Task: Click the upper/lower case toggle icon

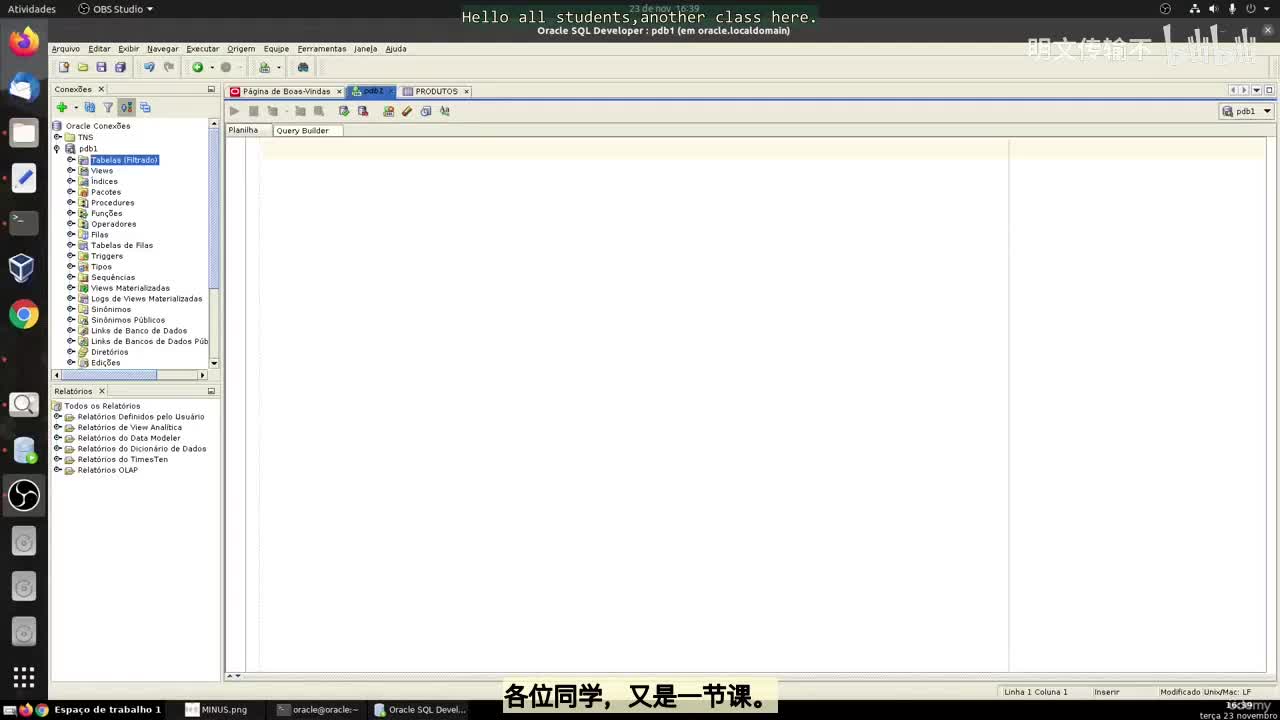Action: 445,111
